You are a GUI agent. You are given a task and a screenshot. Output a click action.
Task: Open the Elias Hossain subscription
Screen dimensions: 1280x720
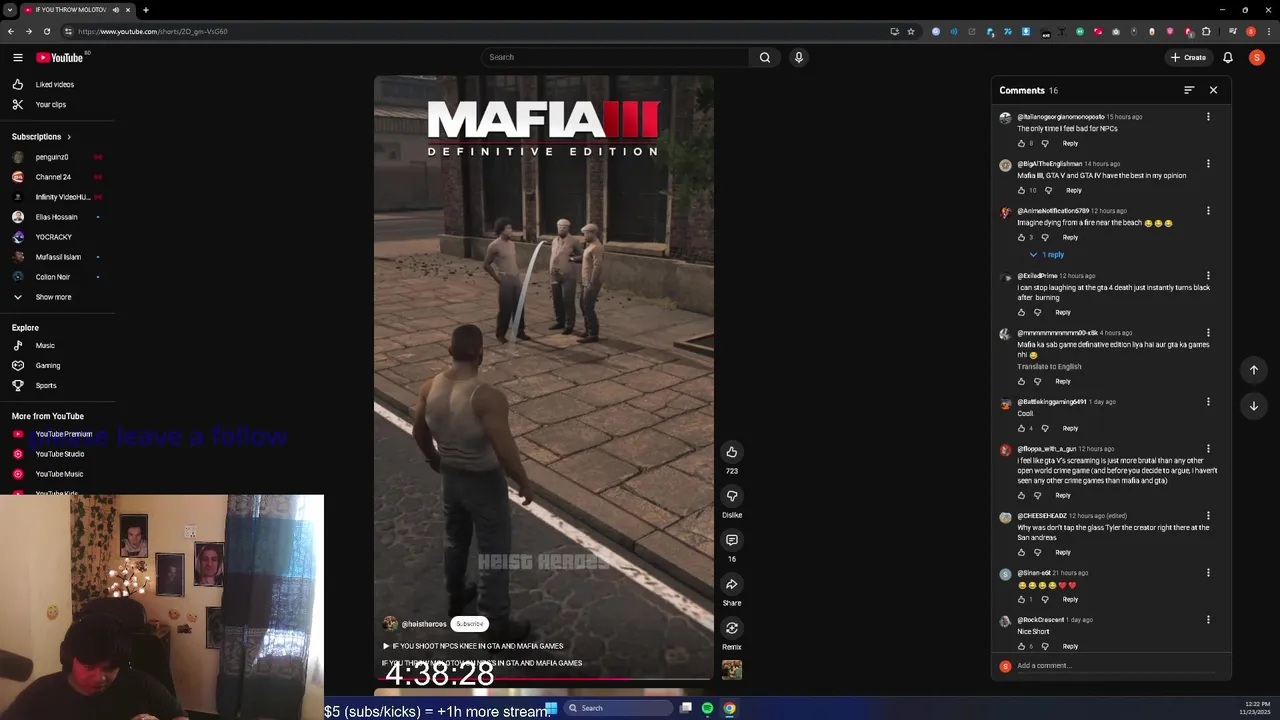pos(56,217)
